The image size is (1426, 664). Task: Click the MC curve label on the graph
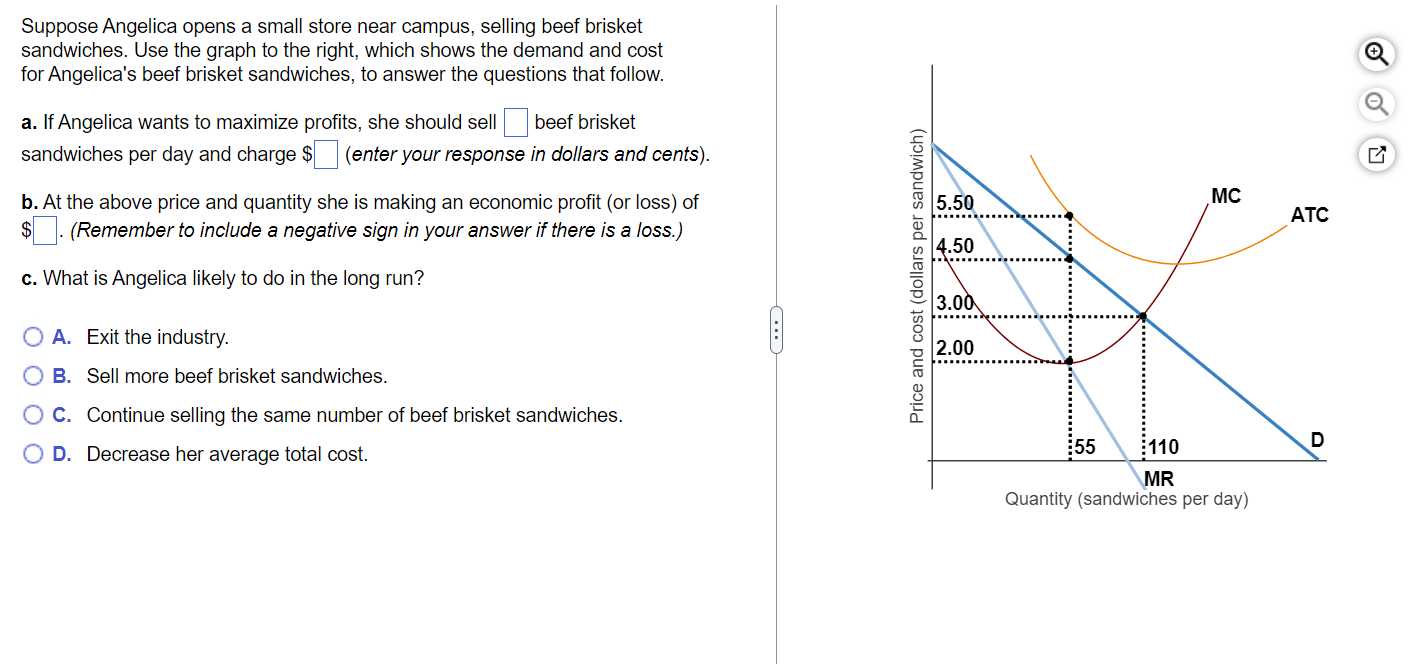point(1224,196)
